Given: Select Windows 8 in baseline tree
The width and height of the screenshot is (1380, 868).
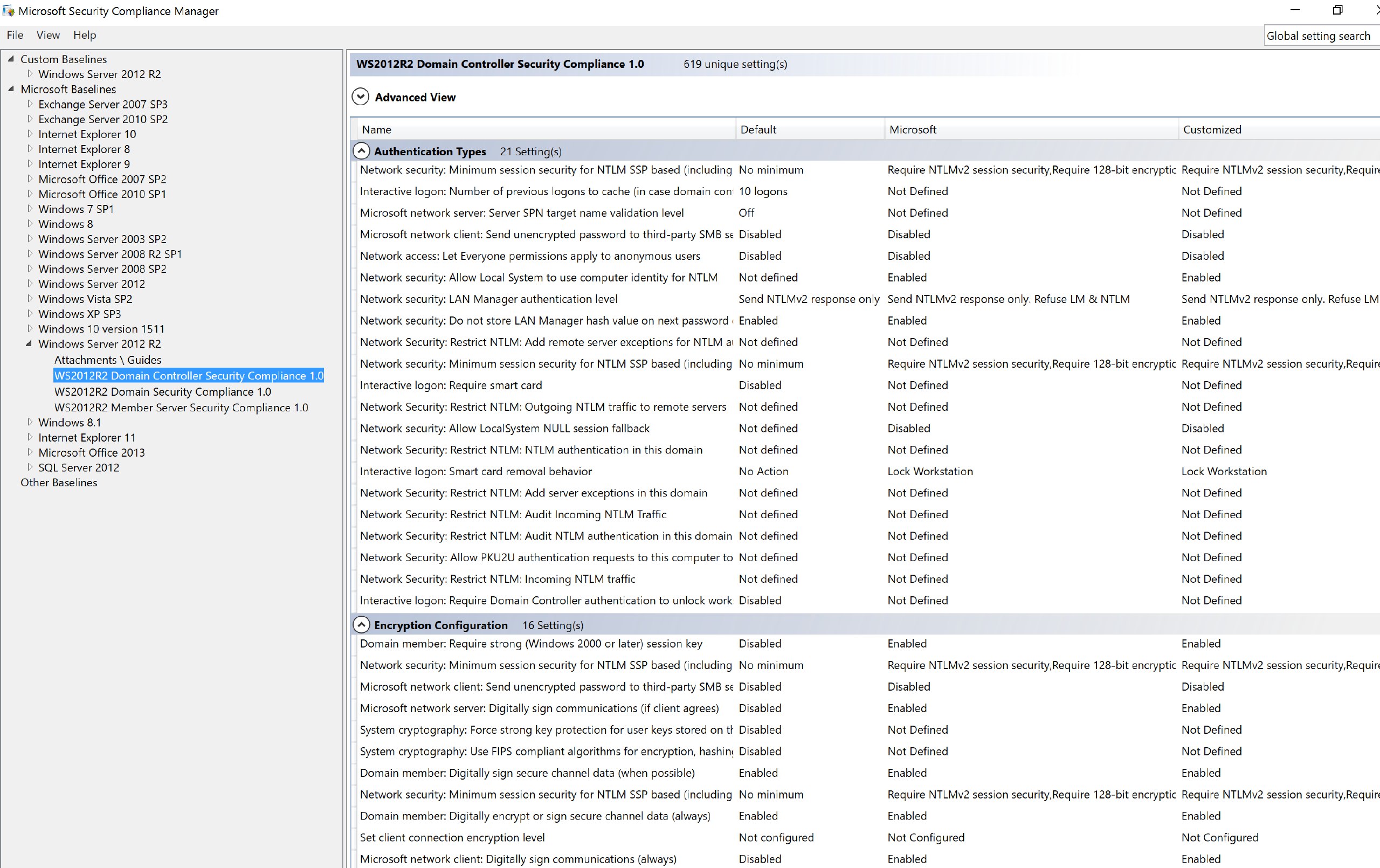Looking at the screenshot, I should tap(65, 224).
